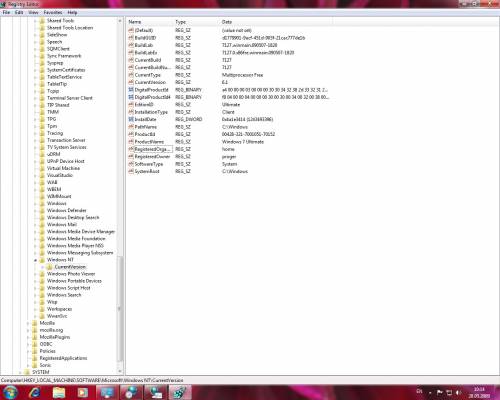500x400 pixels.
Task: Click the Shared Tools folder icon
Action: tap(42, 21)
